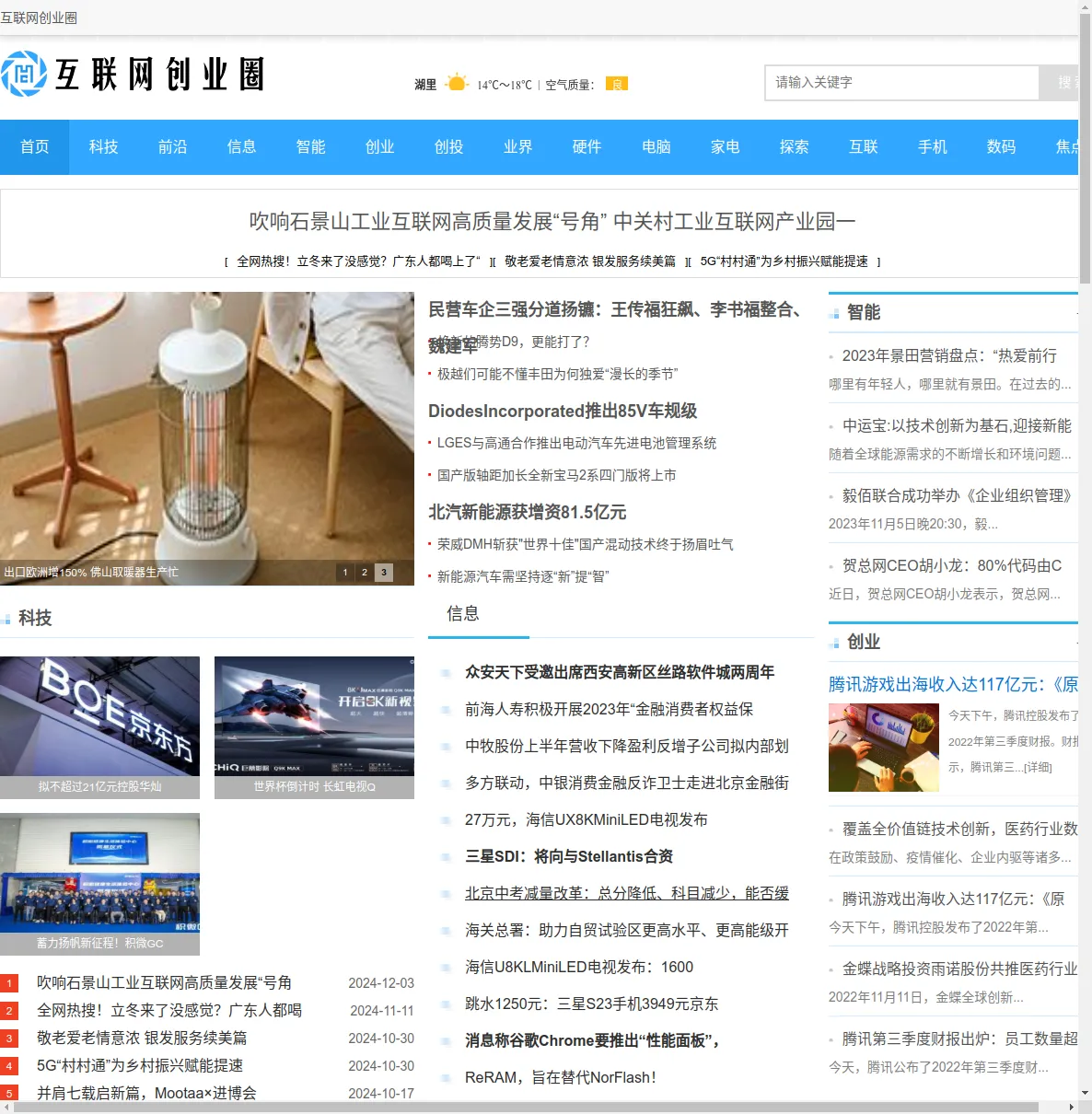This screenshot has width=1092, height=1114.
Task: Open 消息称谷歌Chrome要推出性能面板 article
Action: (592, 1040)
